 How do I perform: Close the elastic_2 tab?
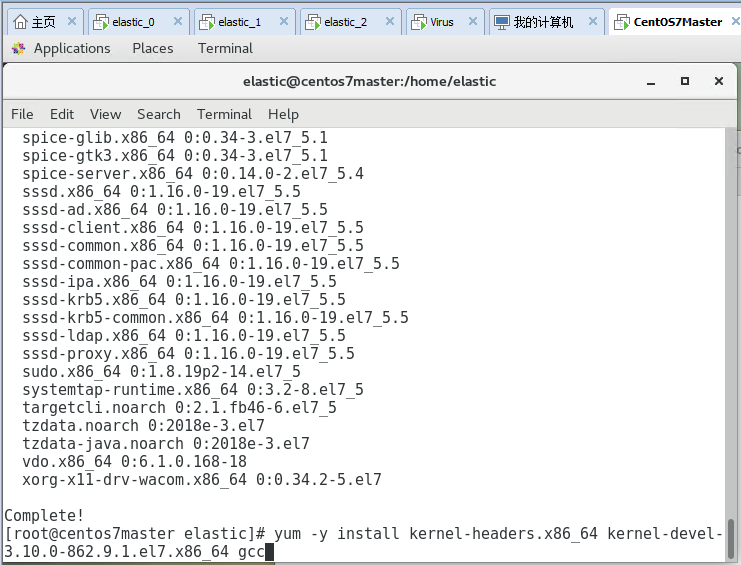point(390,21)
